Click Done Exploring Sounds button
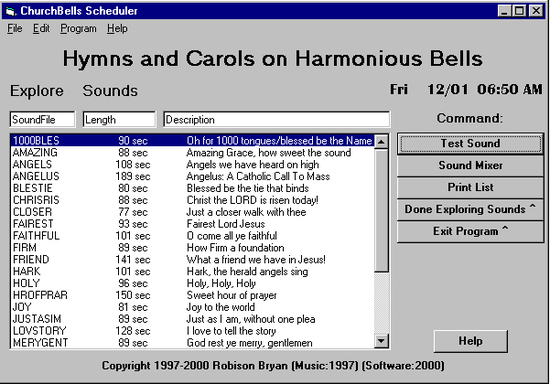This screenshot has height=384, width=550. click(x=470, y=209)
